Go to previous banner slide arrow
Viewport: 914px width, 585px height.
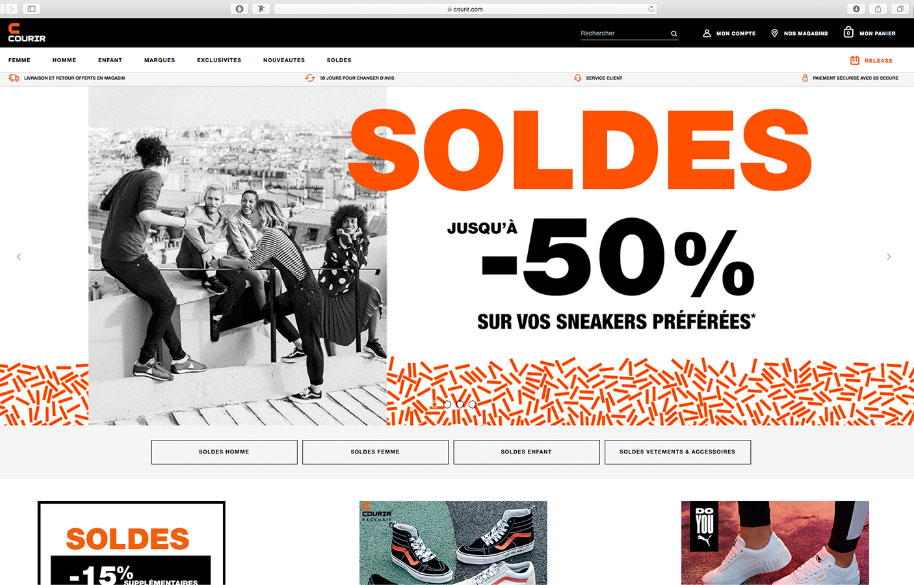coord(19,256)
